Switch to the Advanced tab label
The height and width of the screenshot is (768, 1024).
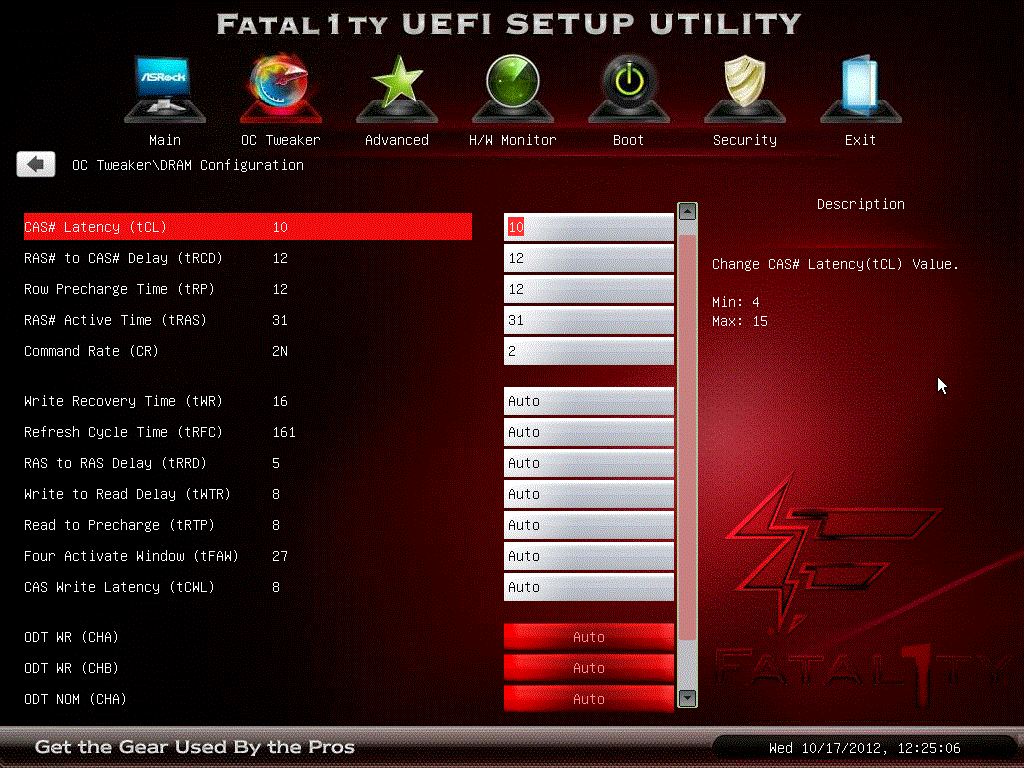click(x=397, y=140)
